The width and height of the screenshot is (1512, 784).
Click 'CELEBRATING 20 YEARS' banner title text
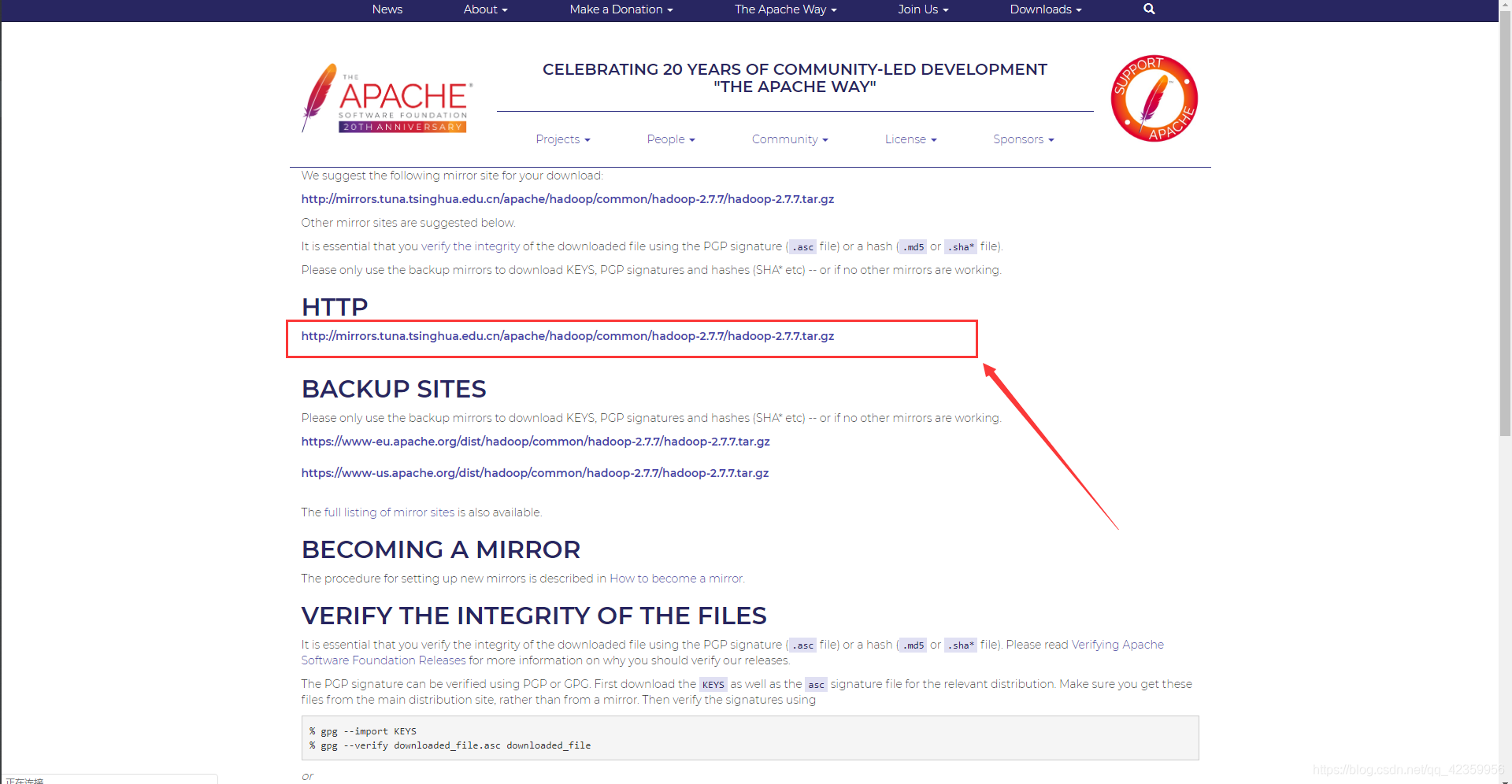pyautogui.click(x=795, y=78)
